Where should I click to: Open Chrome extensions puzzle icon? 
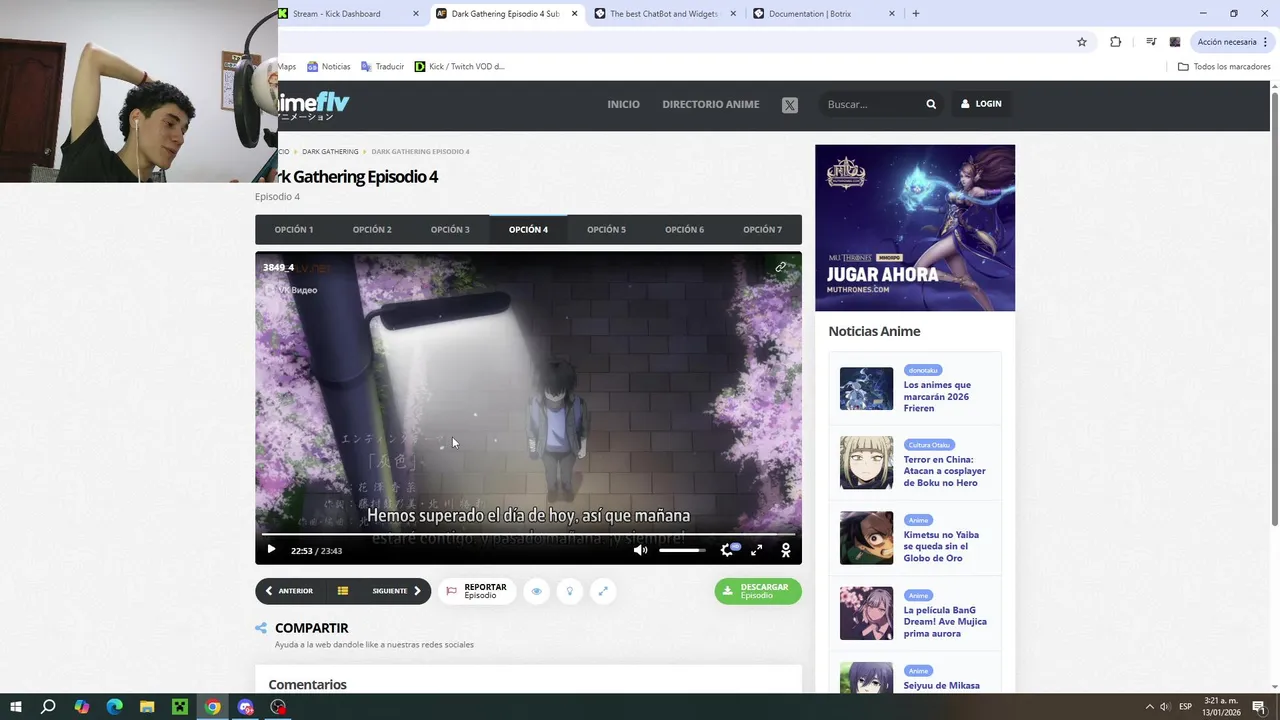point(1116,42)
